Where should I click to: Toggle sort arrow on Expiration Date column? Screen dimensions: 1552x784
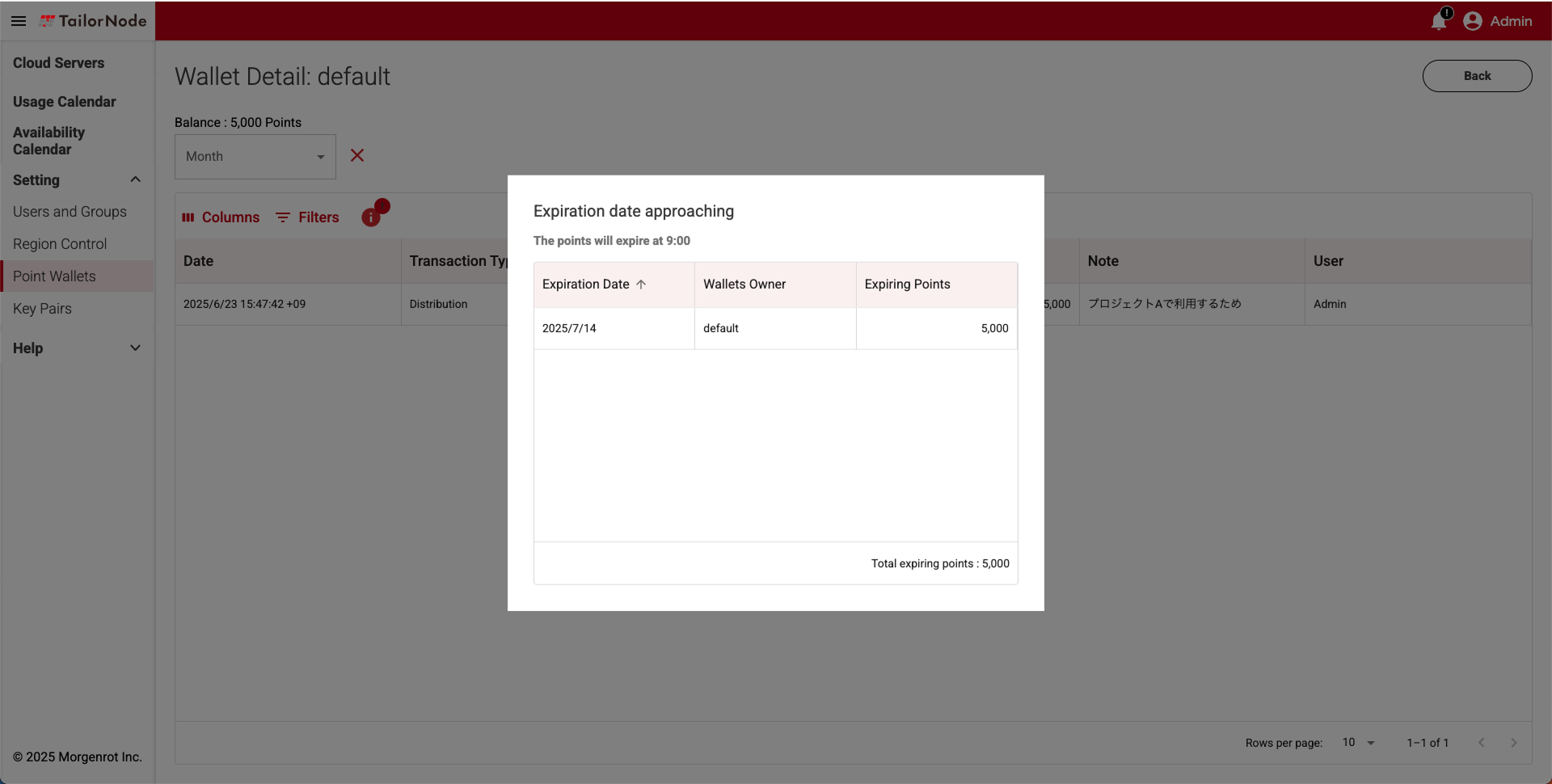pyautogui.click(x=641, y=285)
